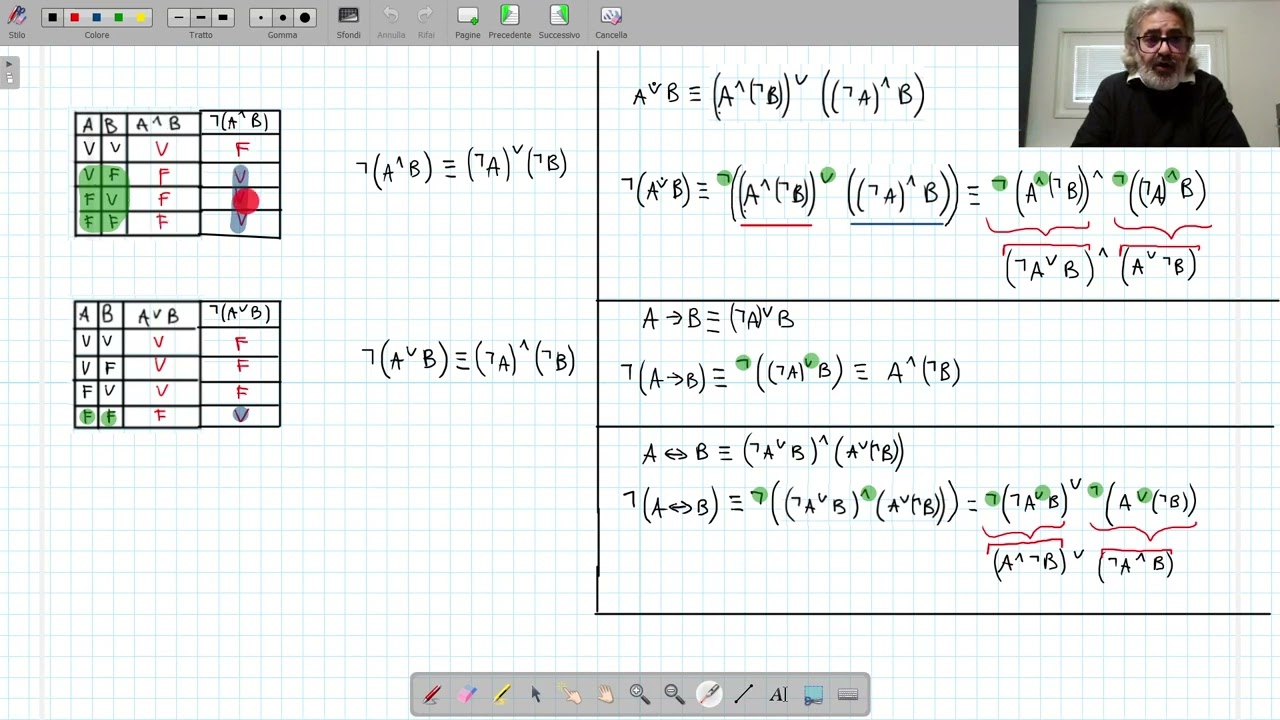Choose the medium Tratto line width
Viewport: 1280px width, 720px height.
pyautogui.click(x=200, y=17)
